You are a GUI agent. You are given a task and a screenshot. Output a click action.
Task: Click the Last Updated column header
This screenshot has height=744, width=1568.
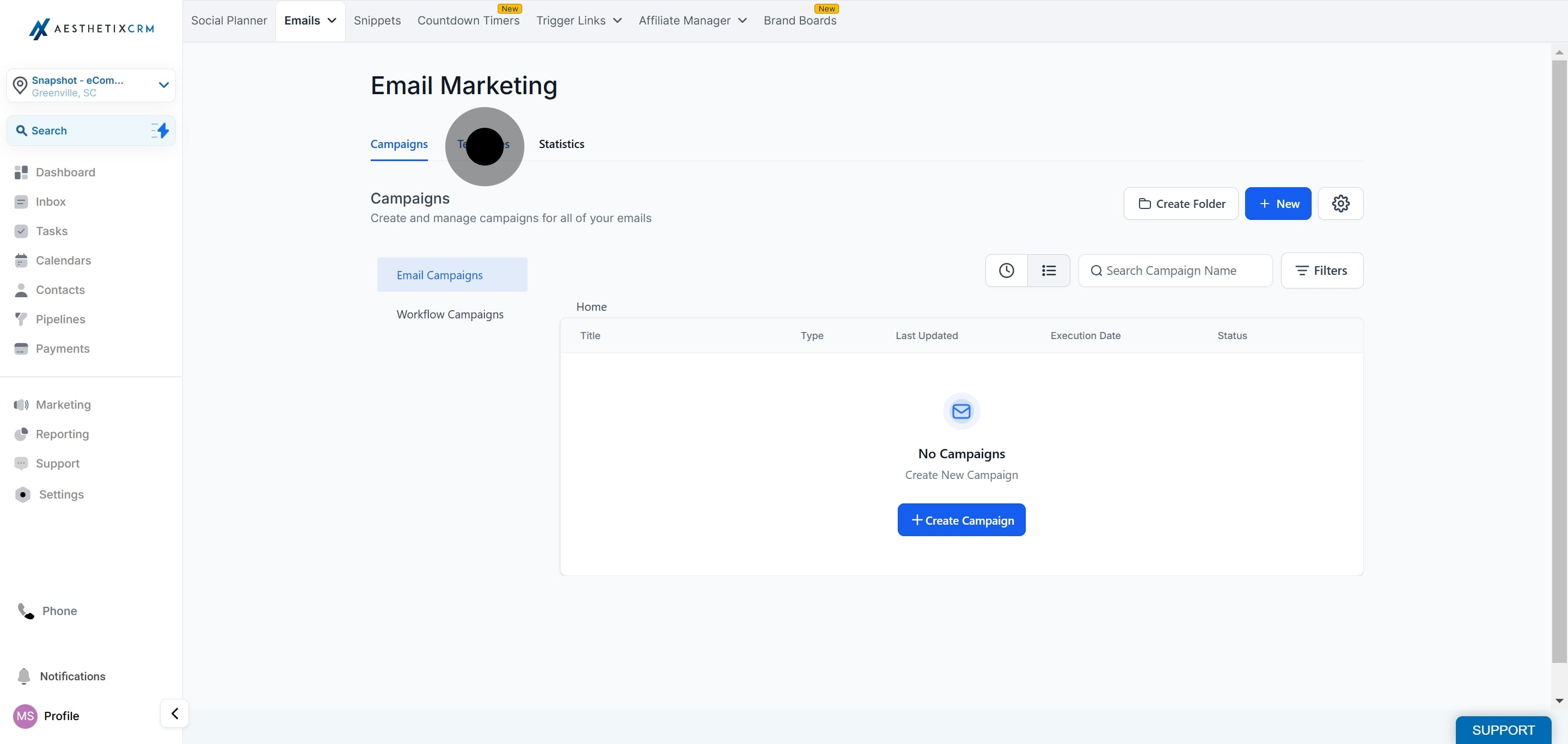click(x=927, y=336)
